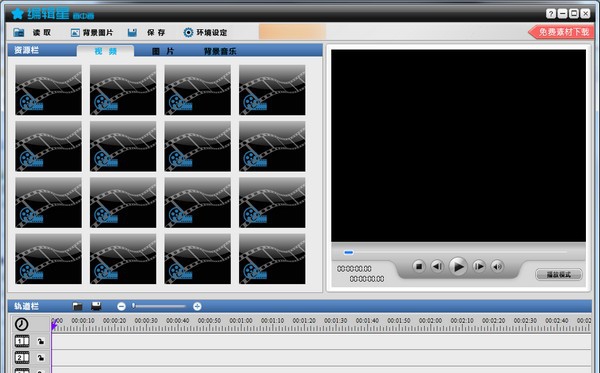Click the upper 00:00:00.00 timecode display
This screenshot has width=600, height=373.
coord(354,269)
